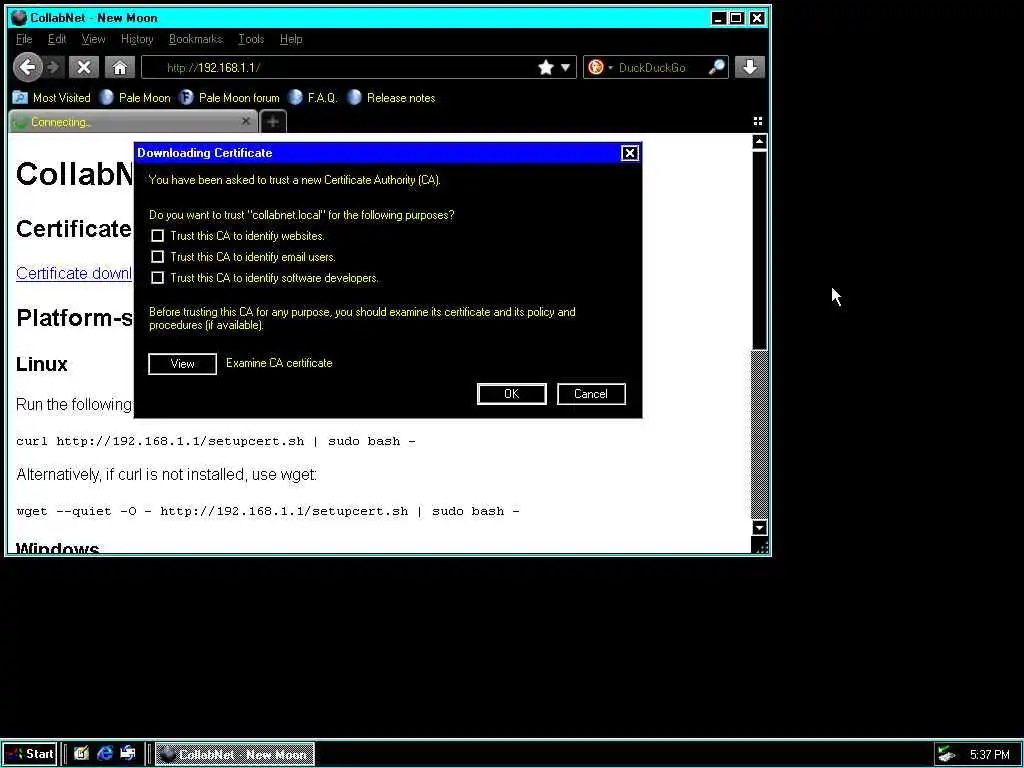The image size is (1024, 768).
Task: Open the Pale Moon bookmark
Action: tap(135, 98)
